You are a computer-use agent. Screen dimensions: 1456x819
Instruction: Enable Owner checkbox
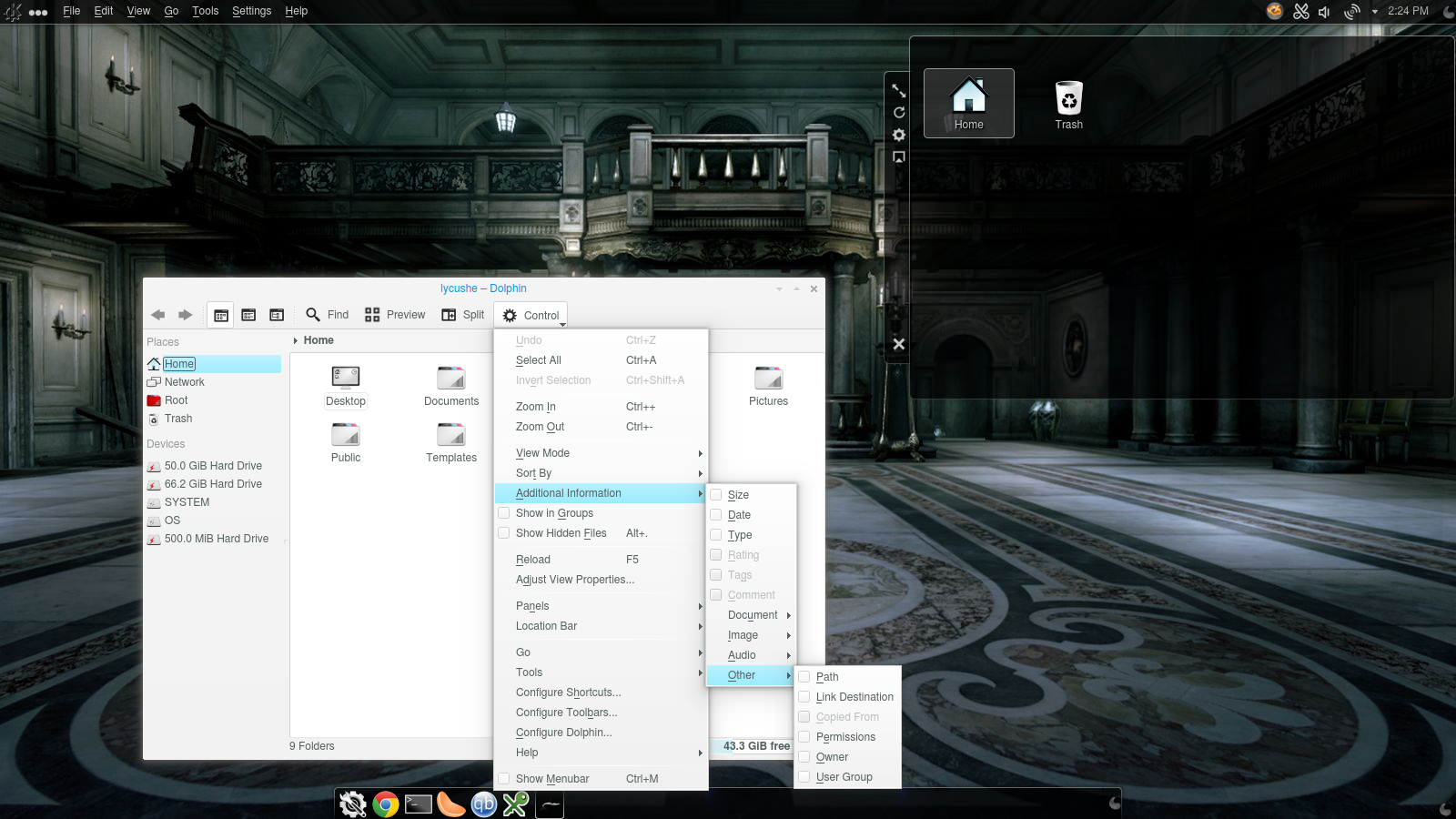[x=804, y=757]
